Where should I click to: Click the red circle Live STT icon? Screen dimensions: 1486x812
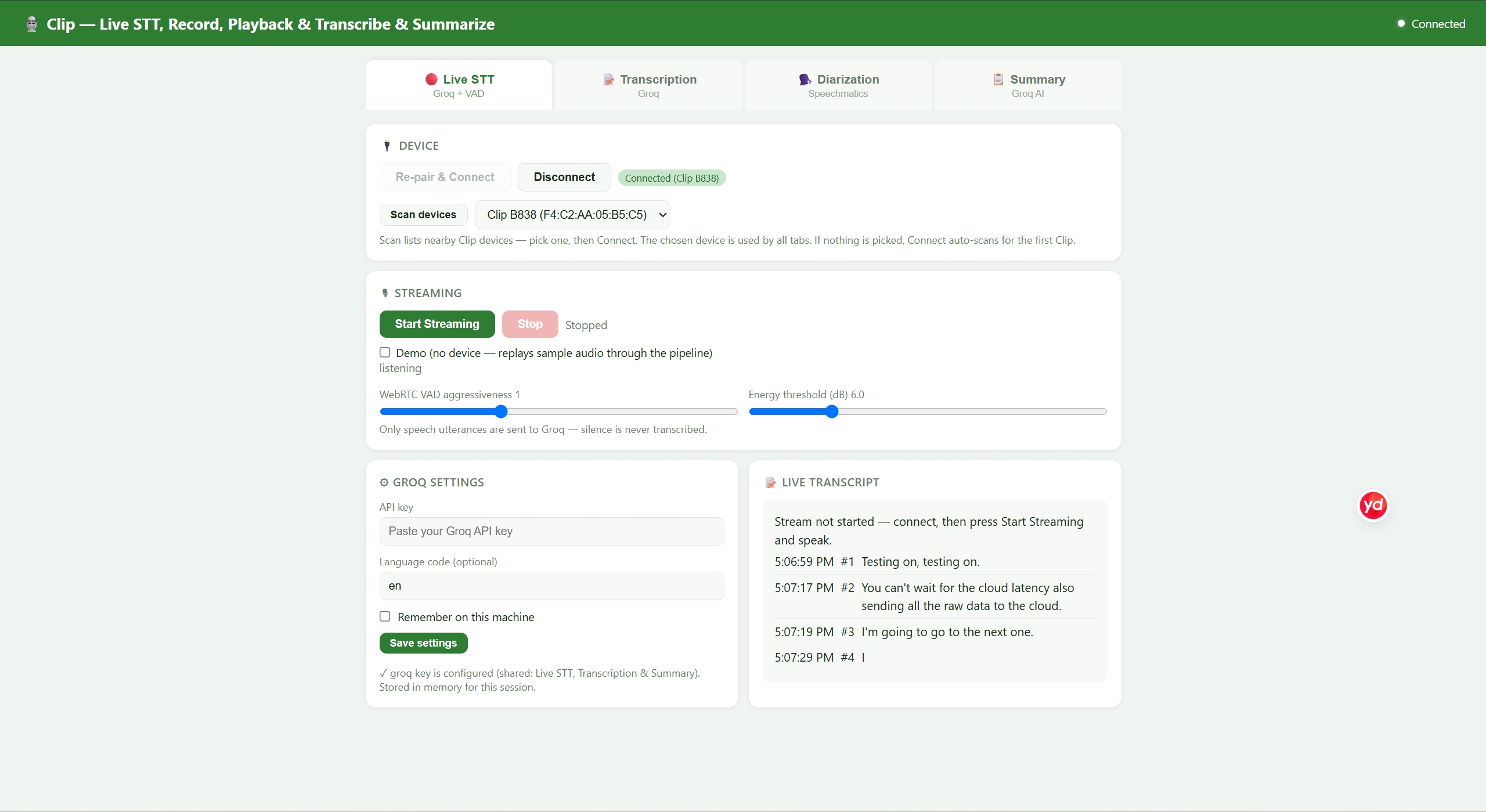431,79
